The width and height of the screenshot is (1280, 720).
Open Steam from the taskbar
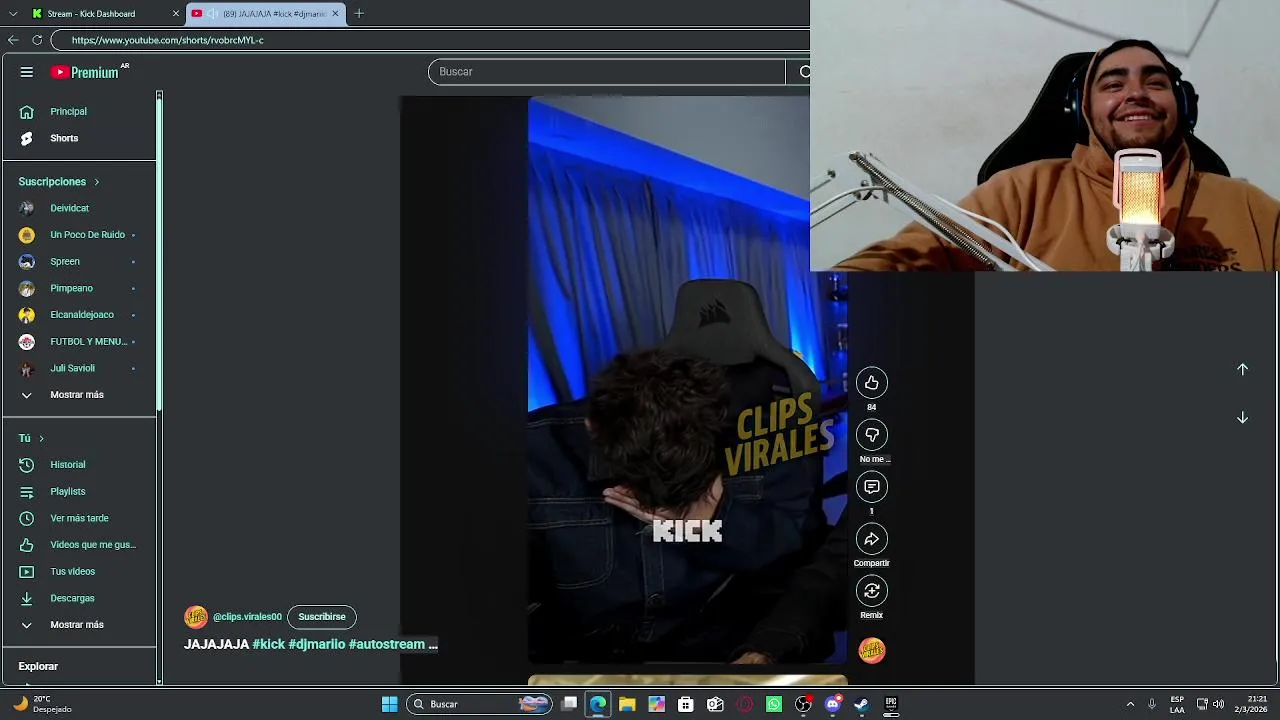[861, 704]
